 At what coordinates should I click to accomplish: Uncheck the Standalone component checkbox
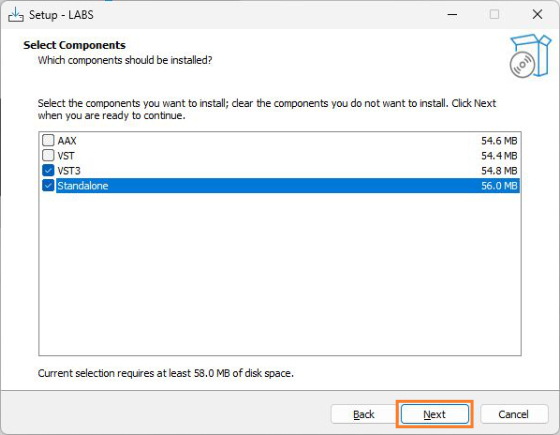click(x=48, y=185)
